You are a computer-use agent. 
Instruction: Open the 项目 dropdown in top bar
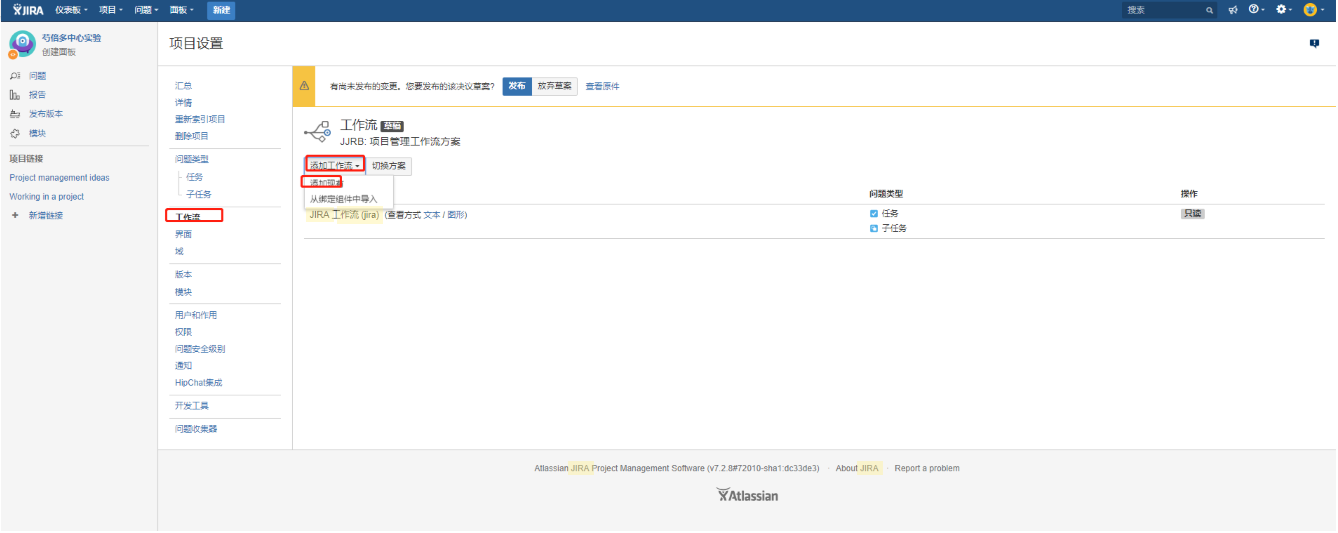tap(112, 9)
